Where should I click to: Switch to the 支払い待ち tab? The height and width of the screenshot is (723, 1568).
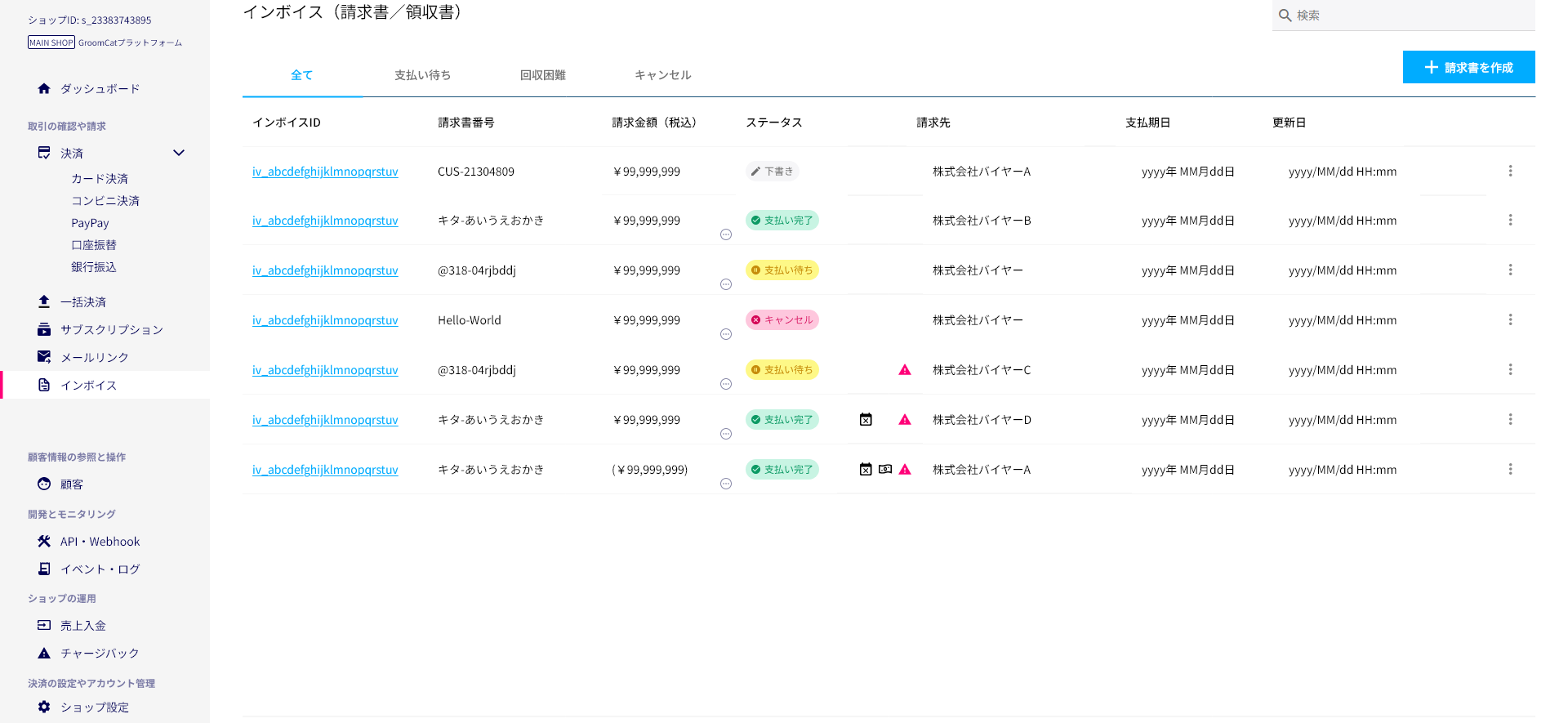point(422,75)
